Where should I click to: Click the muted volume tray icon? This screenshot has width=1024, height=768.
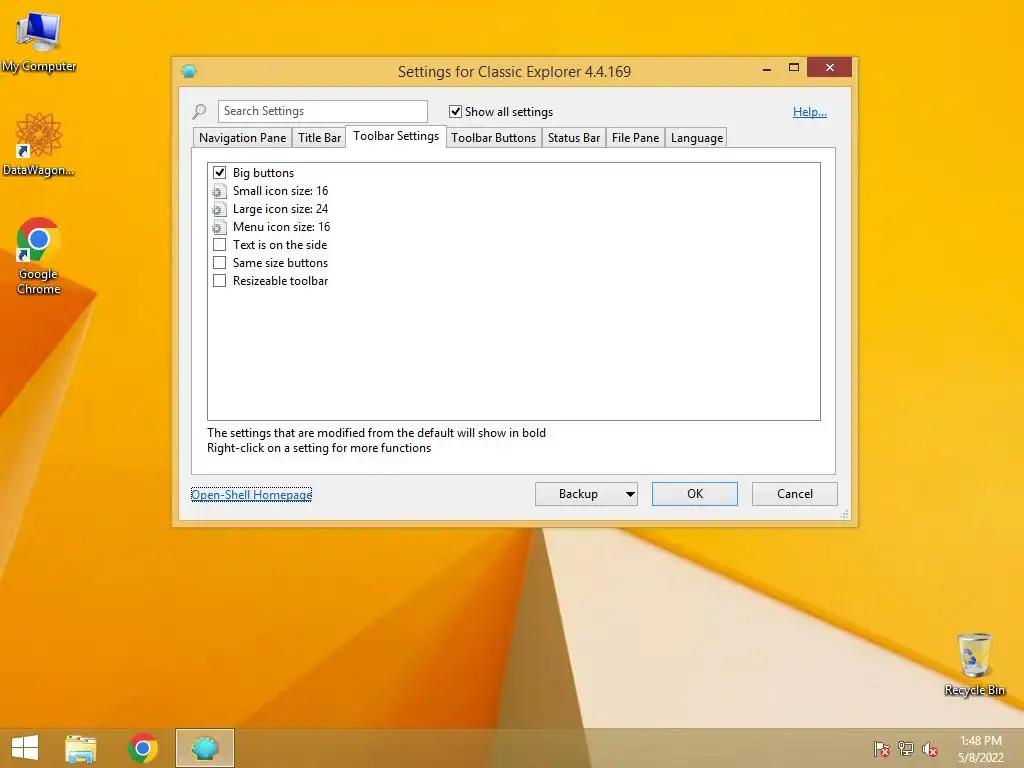[x=930, y=749]
